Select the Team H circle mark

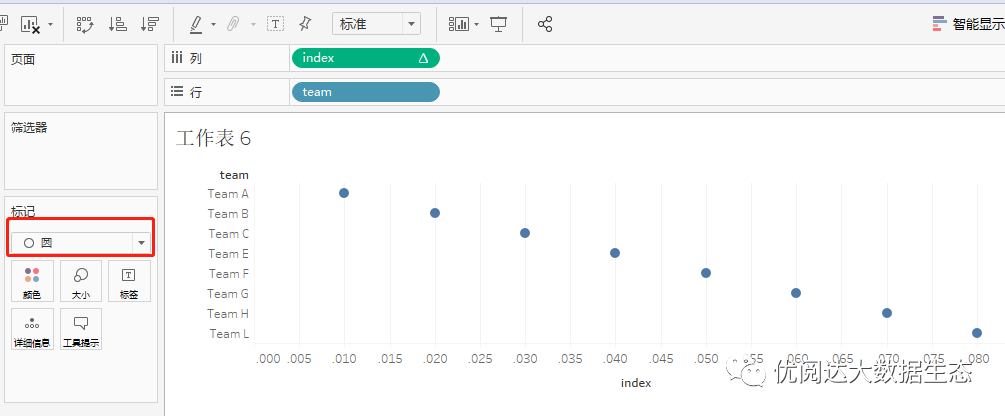click(x=887, y=313)
